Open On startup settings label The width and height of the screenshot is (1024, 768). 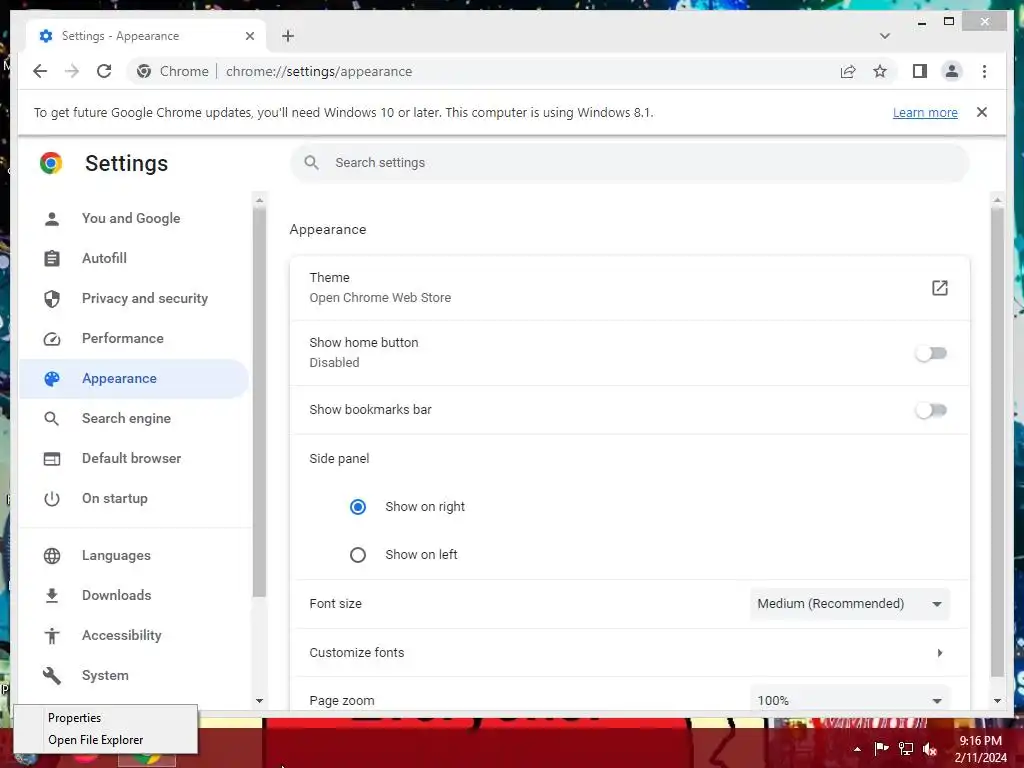click(115, 498)
